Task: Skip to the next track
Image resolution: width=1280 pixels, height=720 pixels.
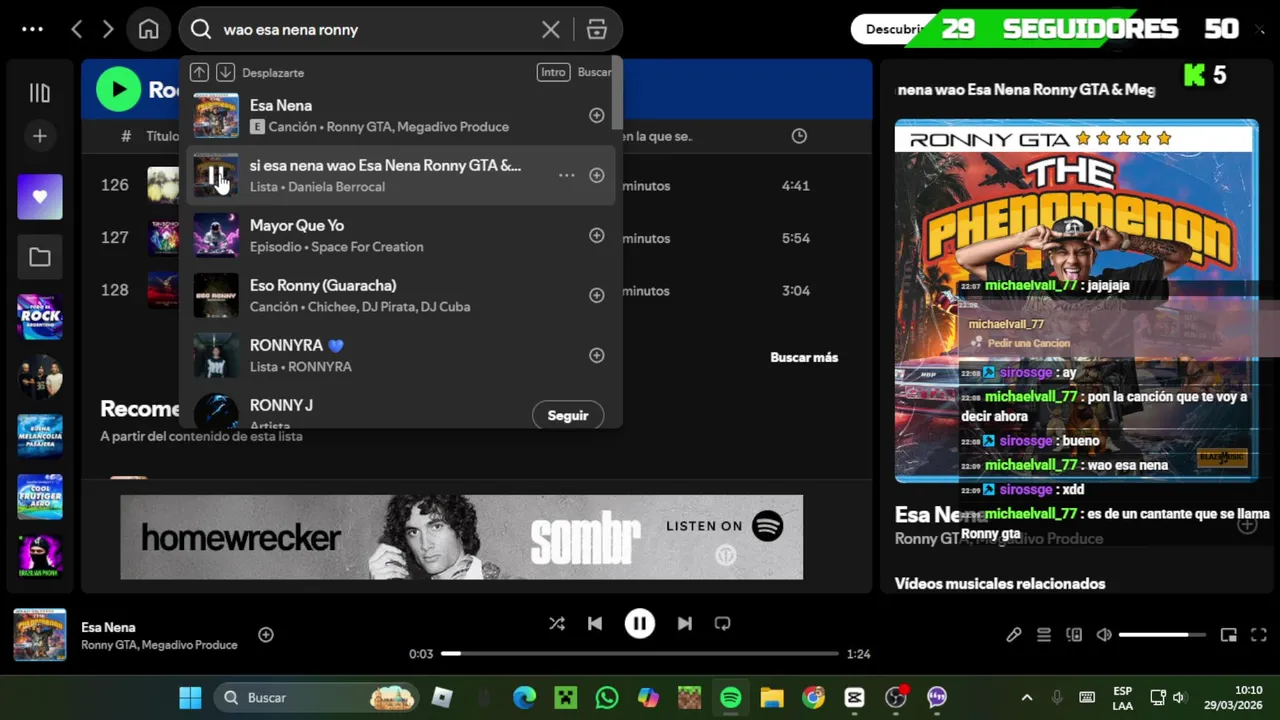Action: tap(685, 623)
